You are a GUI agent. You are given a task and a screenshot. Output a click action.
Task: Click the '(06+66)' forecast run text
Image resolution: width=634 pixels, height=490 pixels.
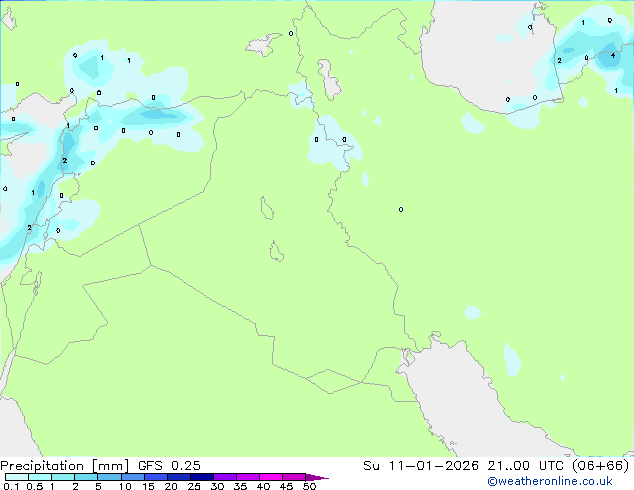point(601,466)
